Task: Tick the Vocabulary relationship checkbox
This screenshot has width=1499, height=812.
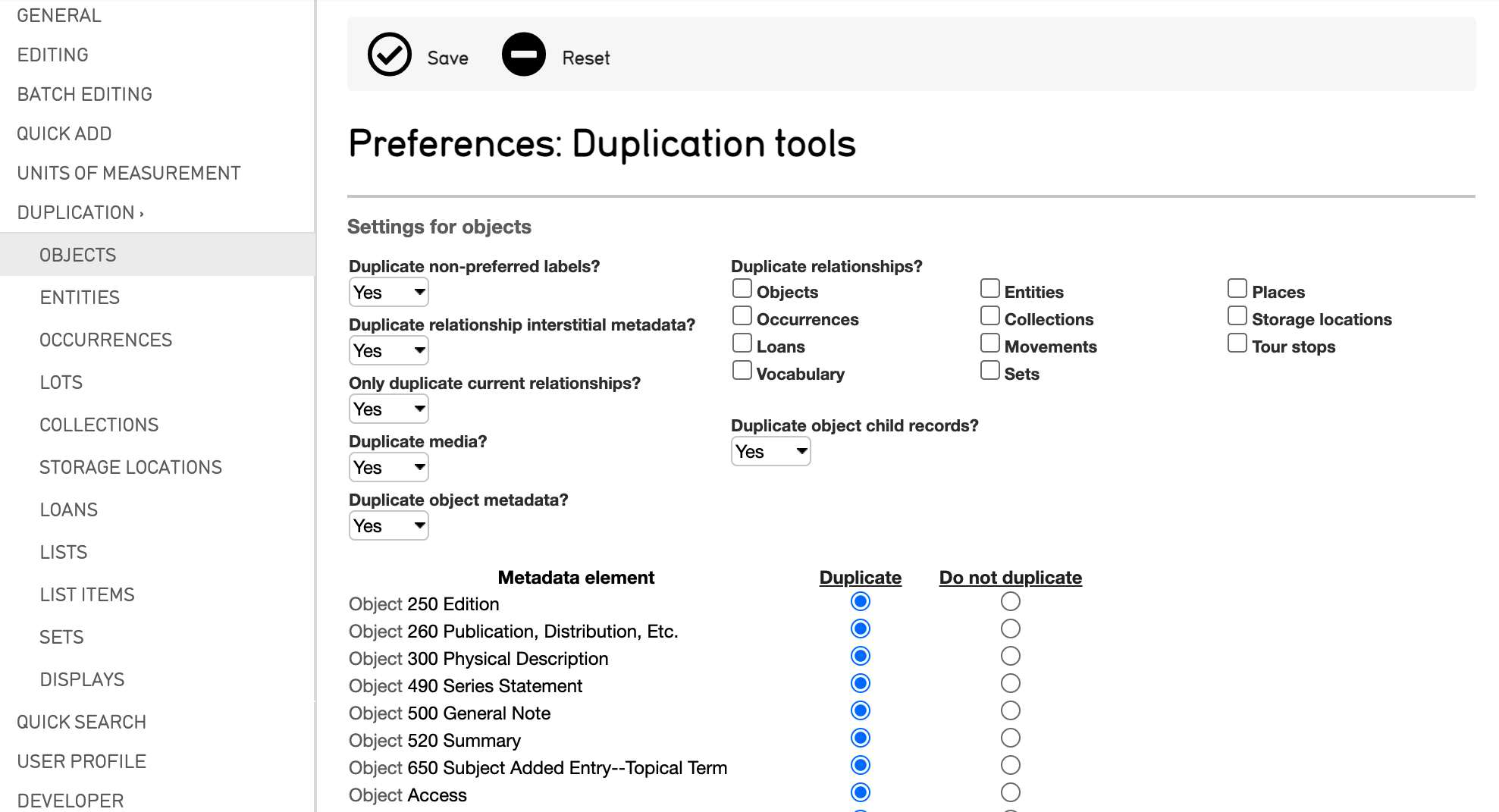Action: pyautogui.click(x=742, y=371)
